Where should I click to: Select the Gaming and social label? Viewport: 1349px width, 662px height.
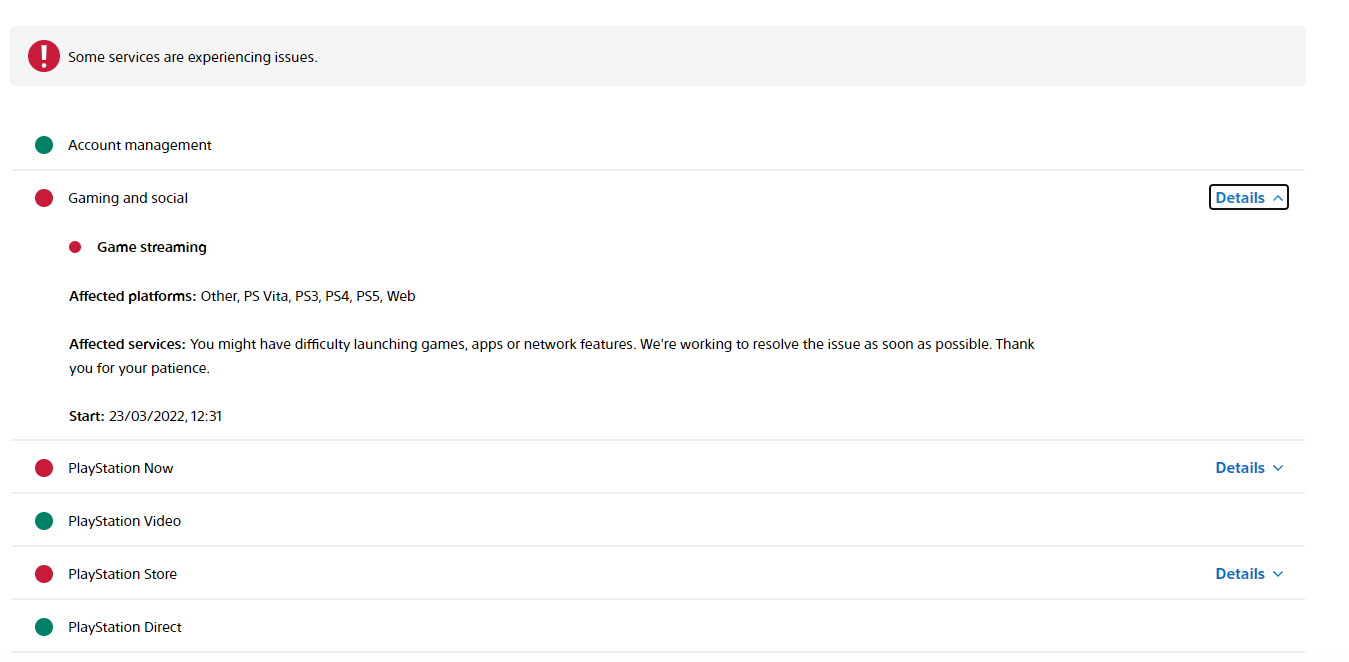128,198
